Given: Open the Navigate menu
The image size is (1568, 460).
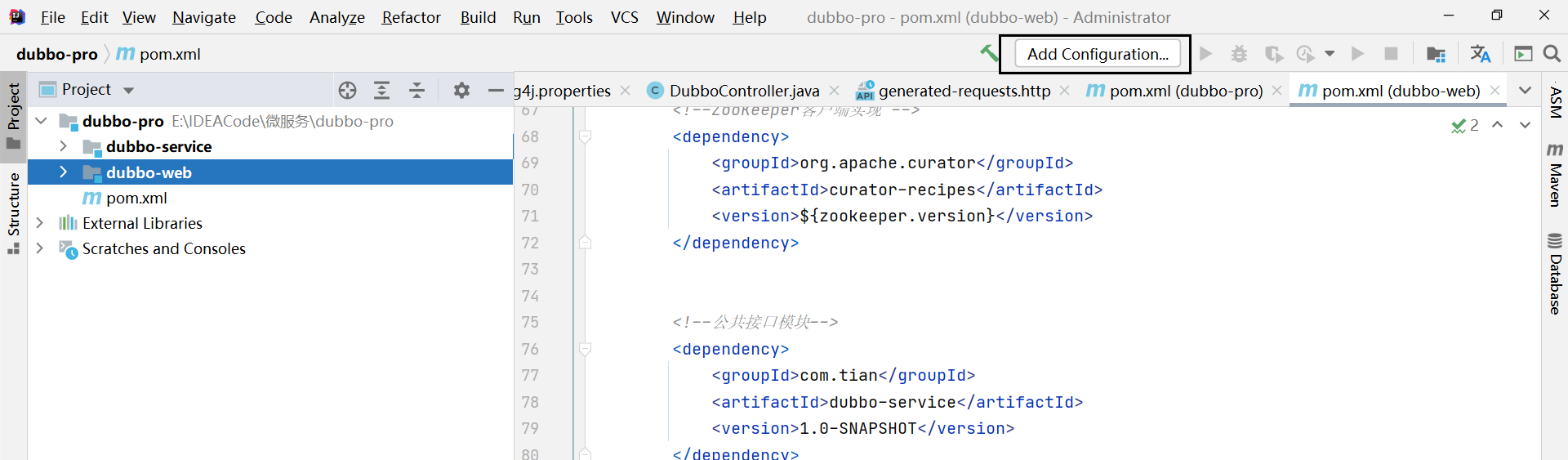Looking at the screenshot, I should click(x=204, y=17).
